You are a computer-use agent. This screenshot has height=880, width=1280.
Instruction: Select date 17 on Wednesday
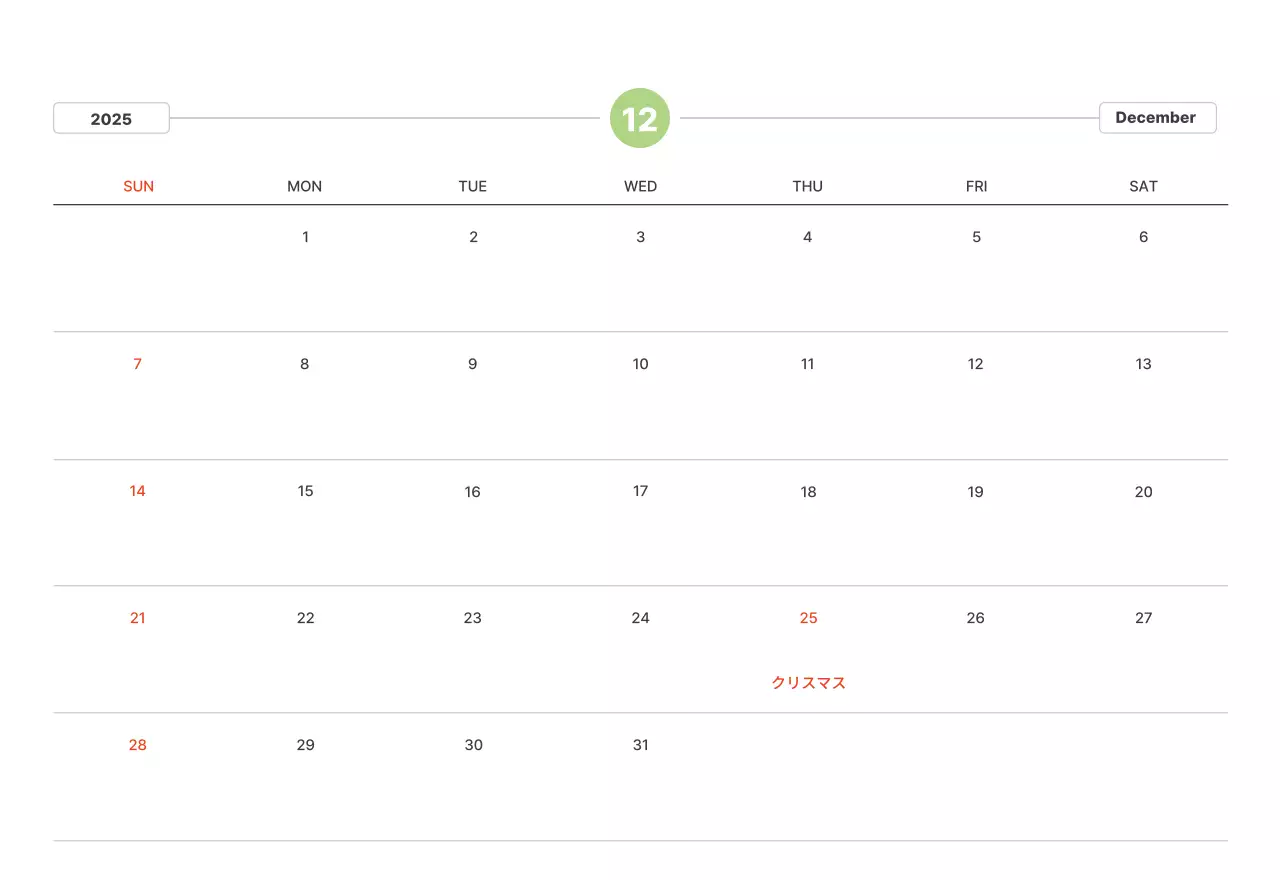[x=640, y=491]
